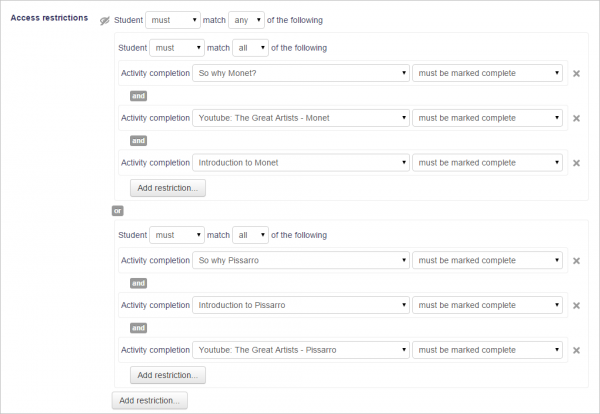Remove the 'Youtube: The Great Artists - Monet' restriction
The height and width of the screenshot is (414, 600).
coord(575,118)
